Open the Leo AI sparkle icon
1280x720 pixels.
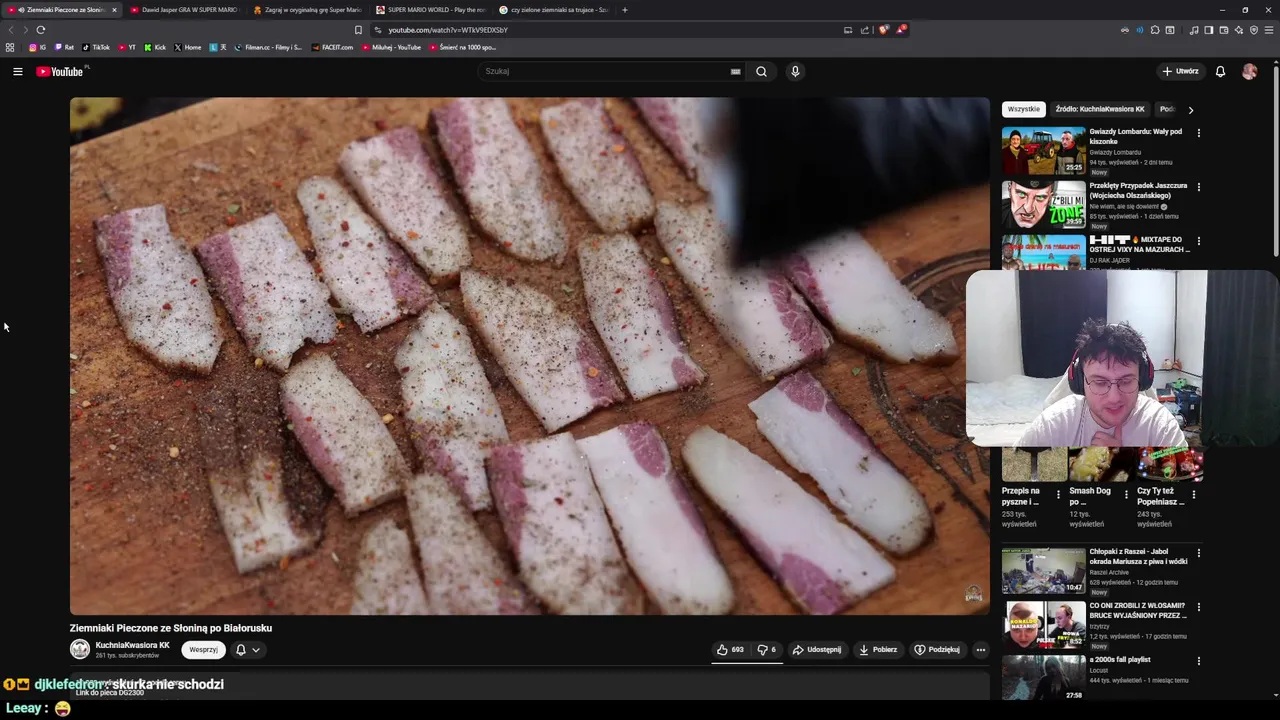click(x=1239, y=30)
